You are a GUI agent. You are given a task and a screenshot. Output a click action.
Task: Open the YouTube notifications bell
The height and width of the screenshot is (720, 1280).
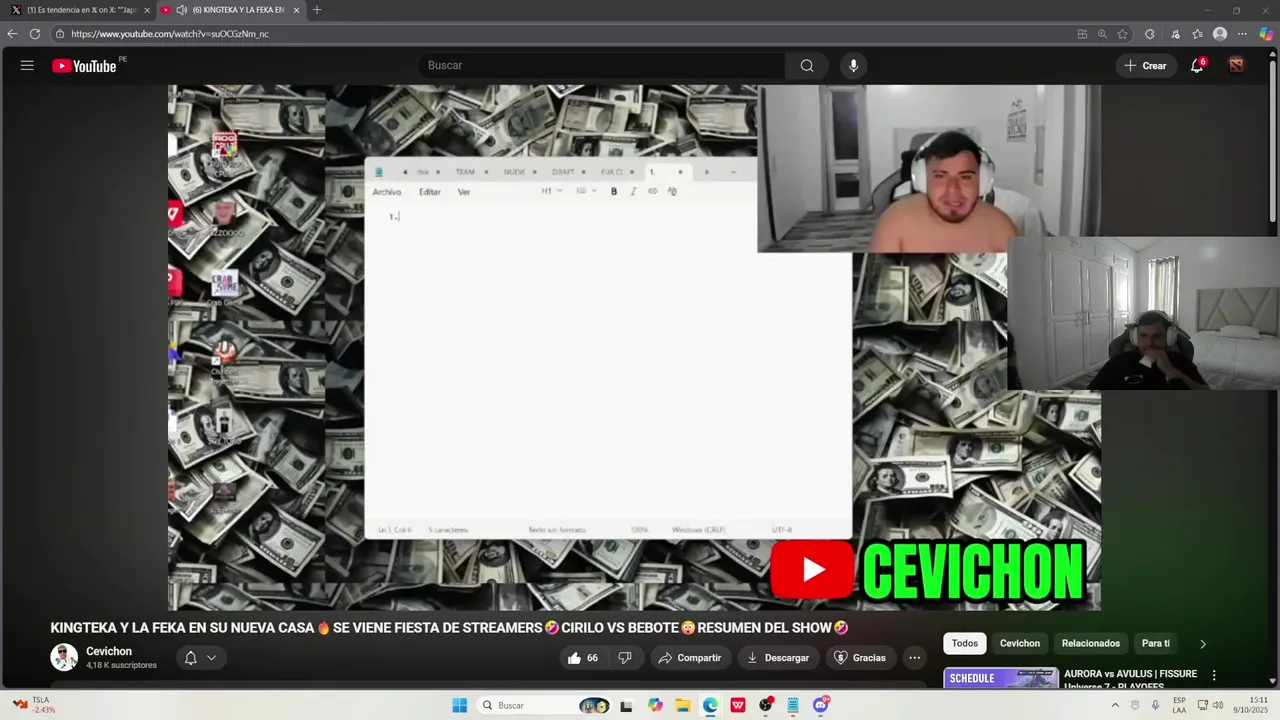point(1197,66)
